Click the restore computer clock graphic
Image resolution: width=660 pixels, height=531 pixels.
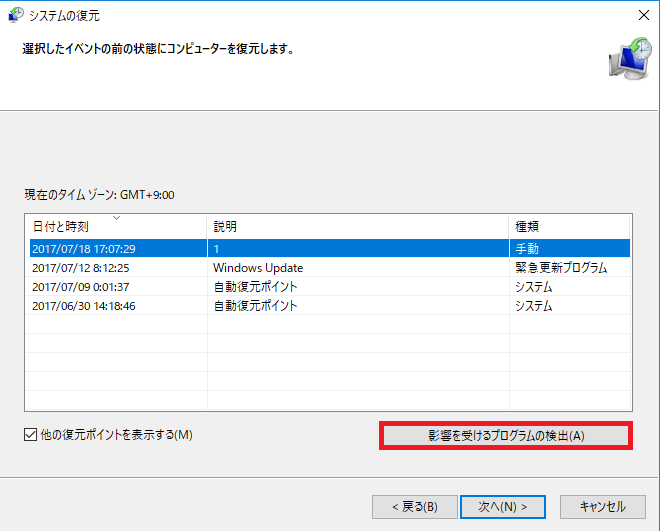click(x=630, y=59)
